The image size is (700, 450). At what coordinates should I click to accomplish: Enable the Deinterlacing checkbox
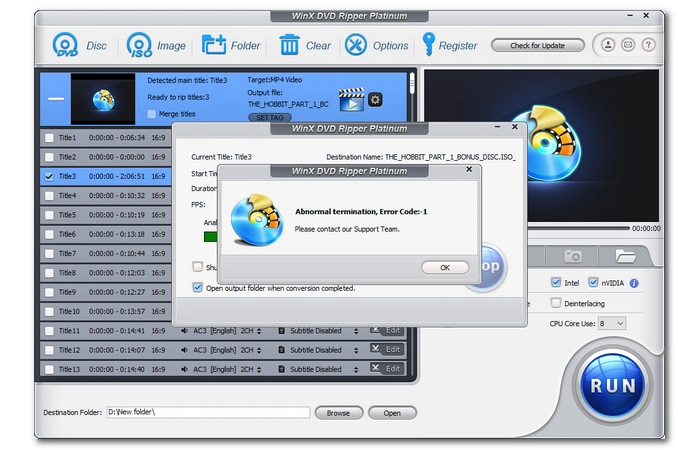coord(556,303)
